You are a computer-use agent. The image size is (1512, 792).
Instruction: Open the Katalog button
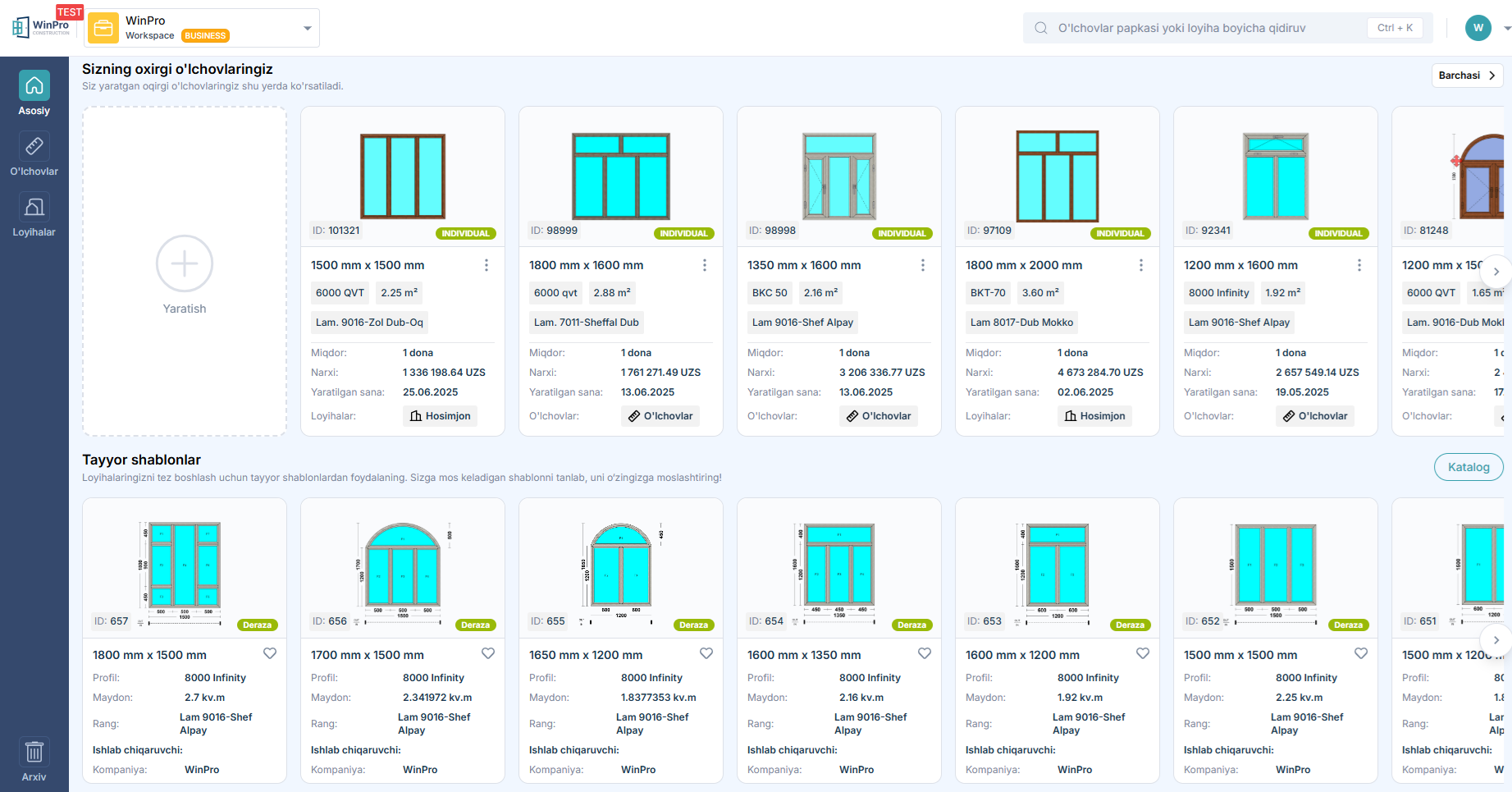(1468, 466)
